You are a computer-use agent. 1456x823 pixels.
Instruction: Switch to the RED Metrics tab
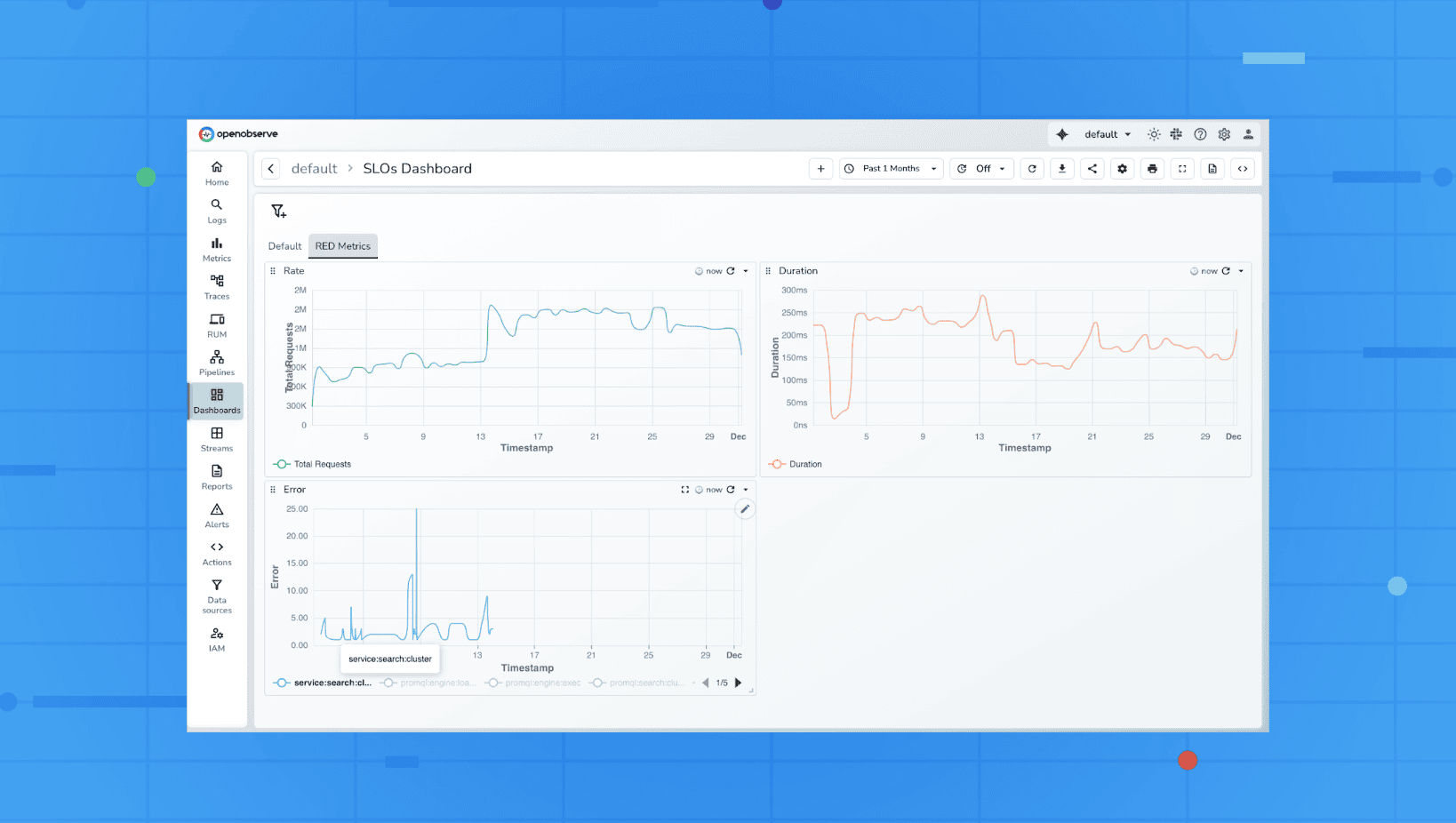tap(343, 246)
